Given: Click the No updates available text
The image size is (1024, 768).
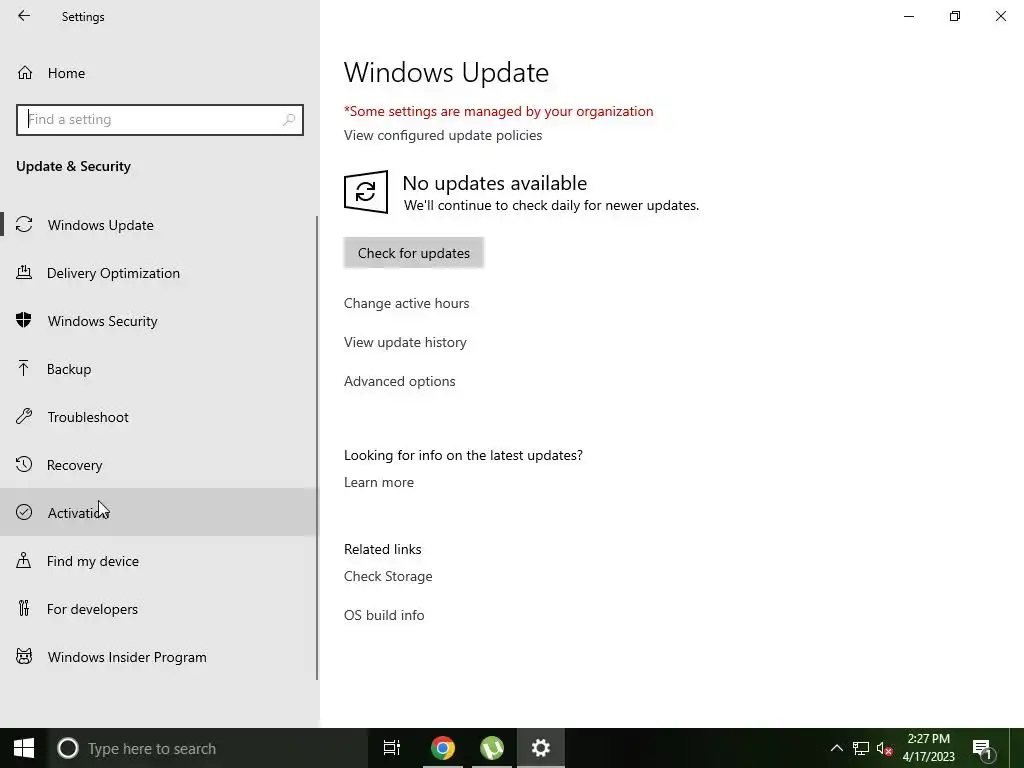Looking at the screenshot, I should tap(494, 183).
